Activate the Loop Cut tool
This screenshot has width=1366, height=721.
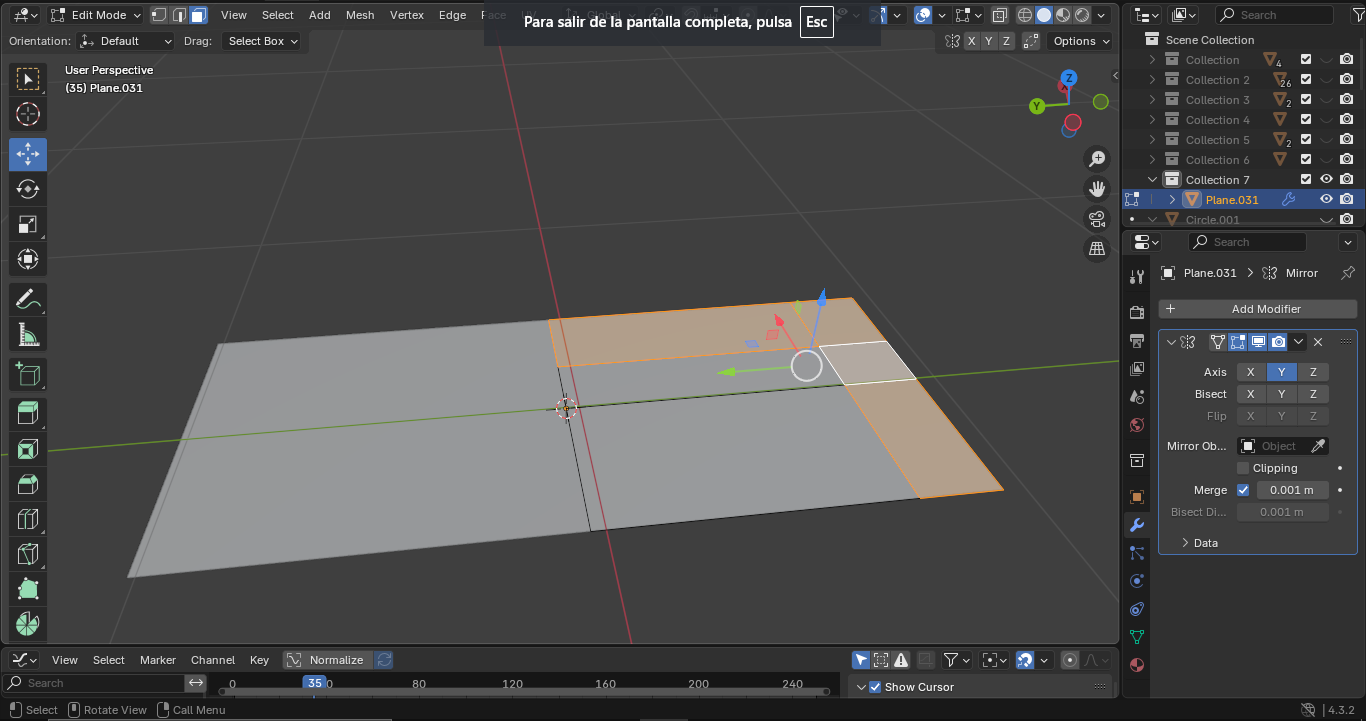(x=28, y=519)
